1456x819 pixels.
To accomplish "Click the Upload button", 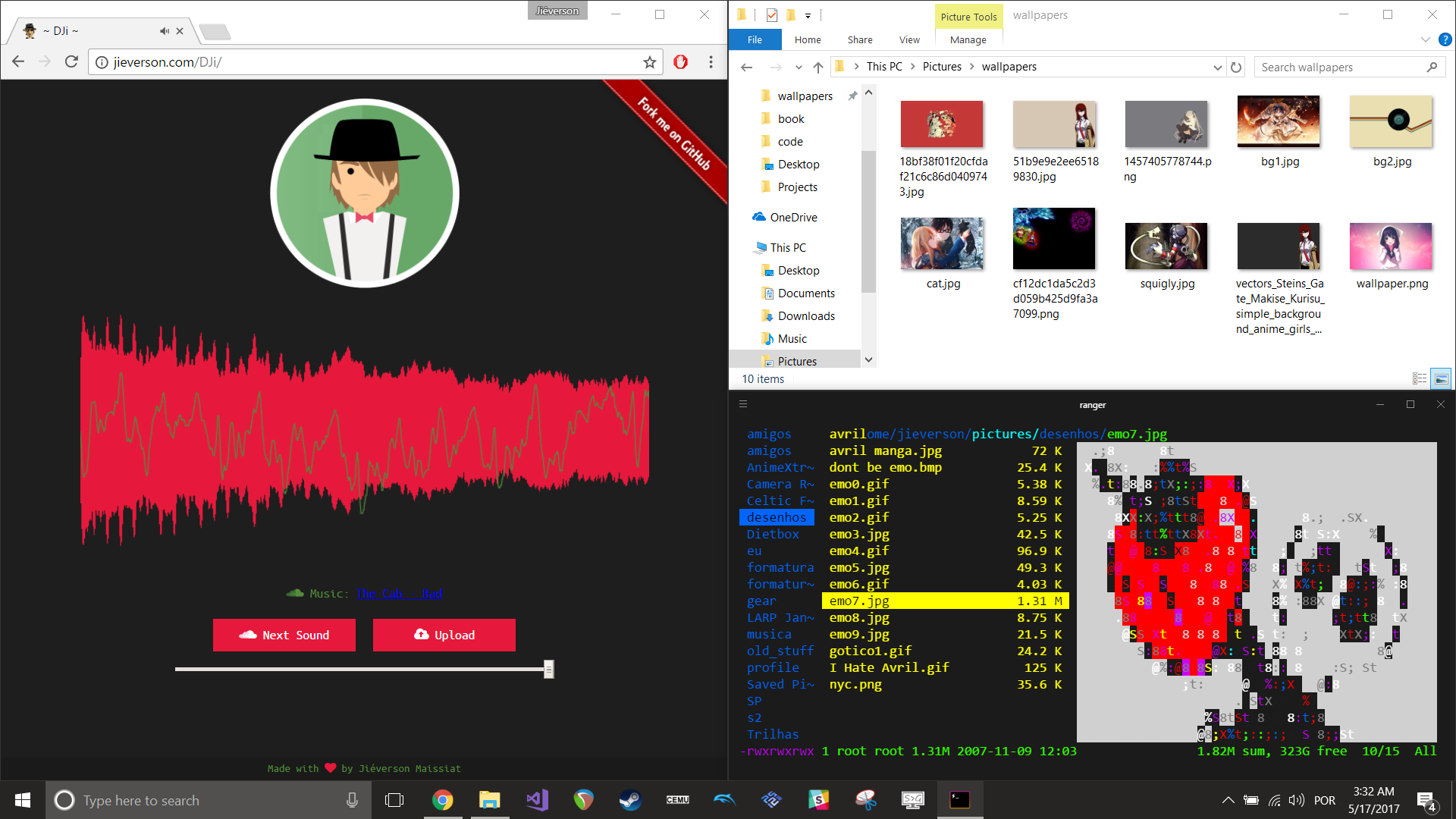I will click(x=444, y=635).
